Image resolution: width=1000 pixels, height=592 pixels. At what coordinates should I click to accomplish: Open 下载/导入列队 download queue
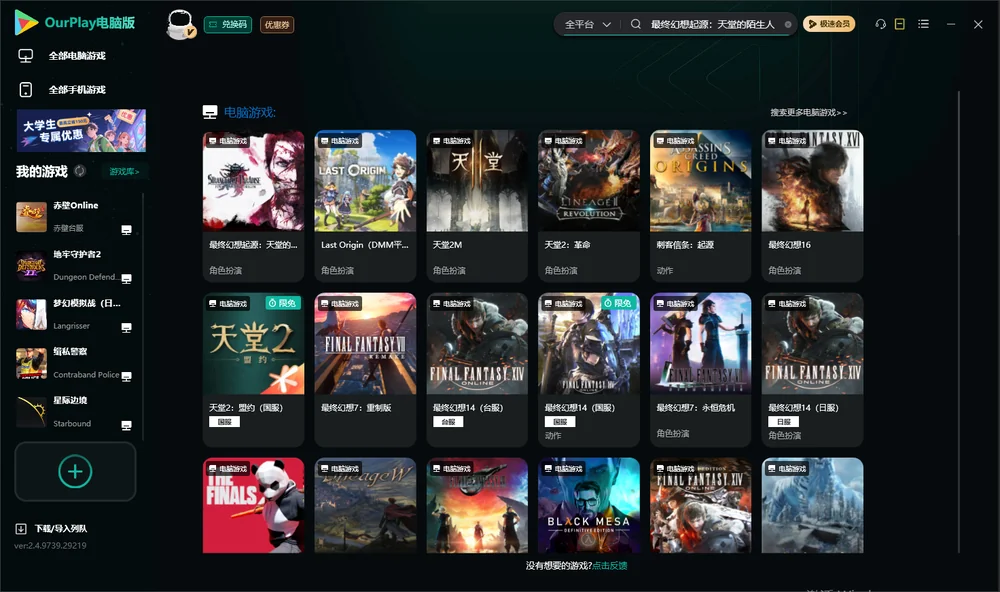(x=52, y=528)
